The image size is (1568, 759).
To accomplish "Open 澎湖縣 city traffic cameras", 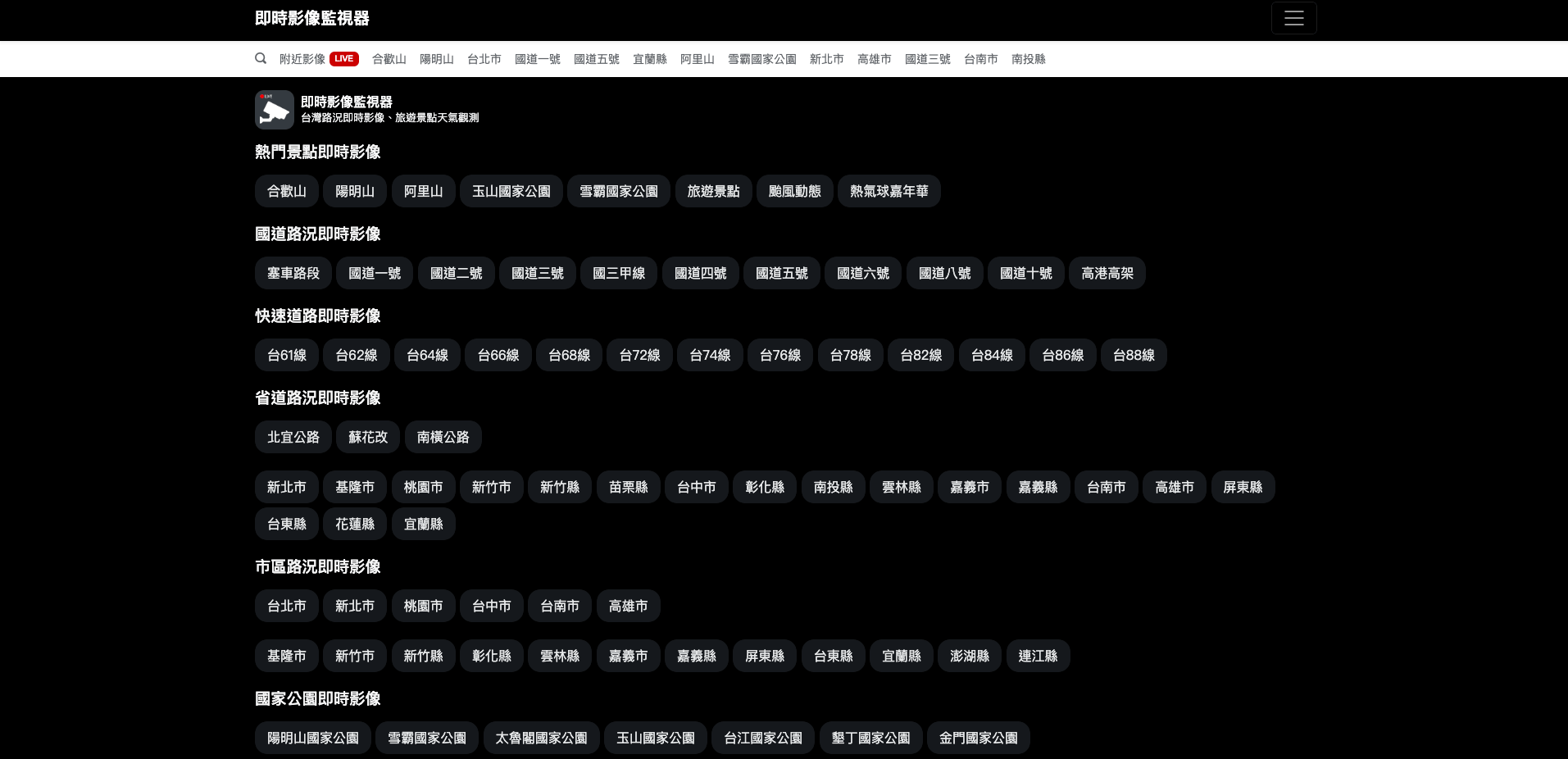I will pos(969,656).
